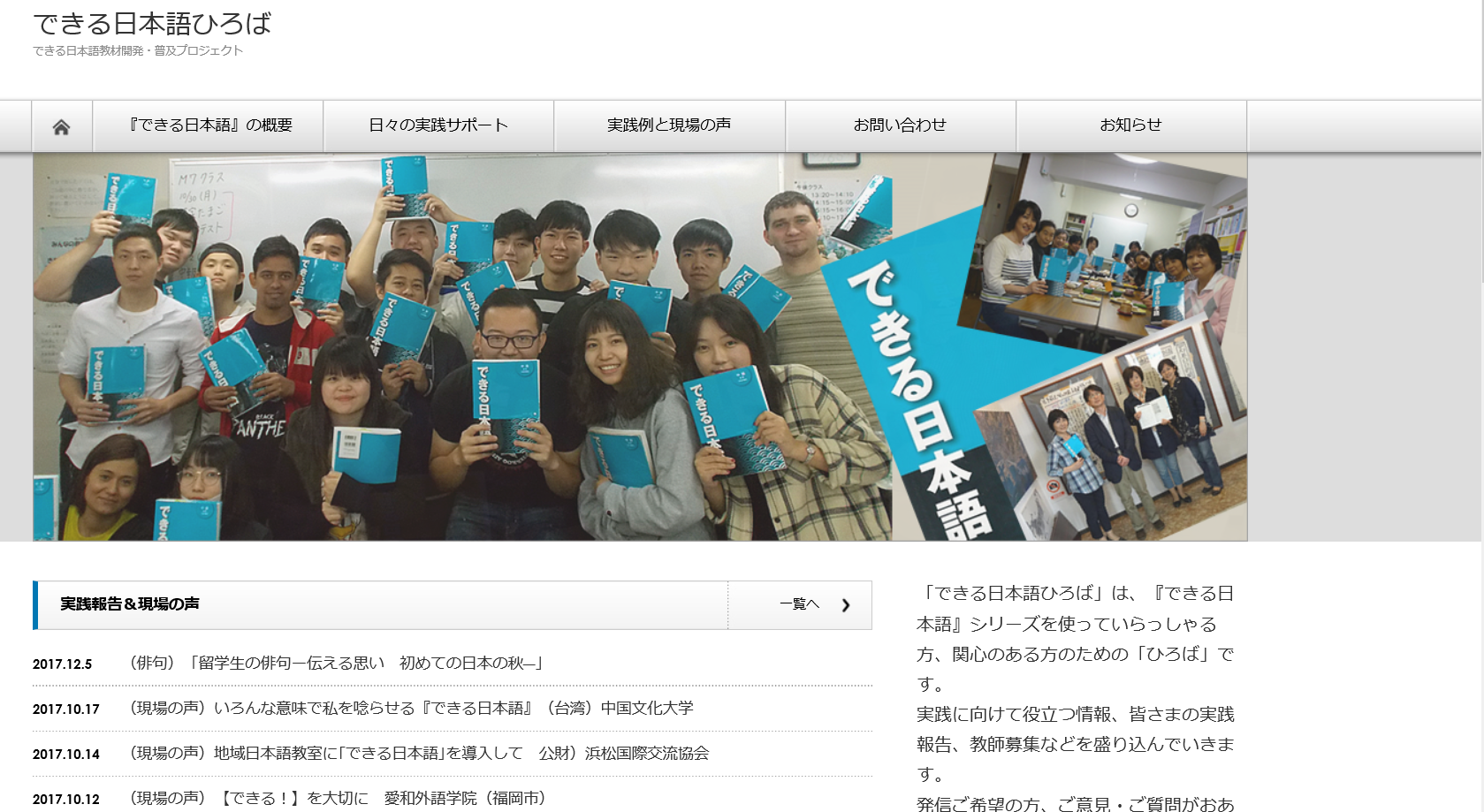Click the chevron arrow beside 一覧へ

846,605
